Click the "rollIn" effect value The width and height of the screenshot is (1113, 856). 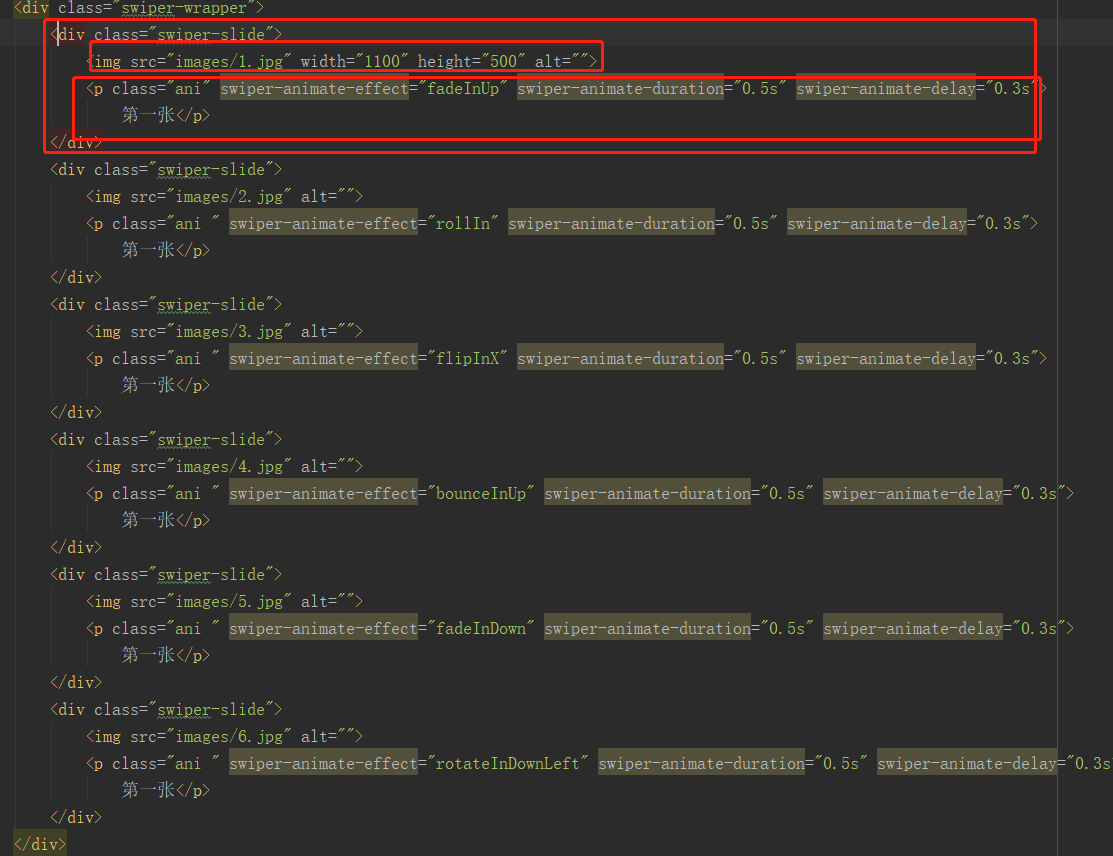[x=463, y=224]
